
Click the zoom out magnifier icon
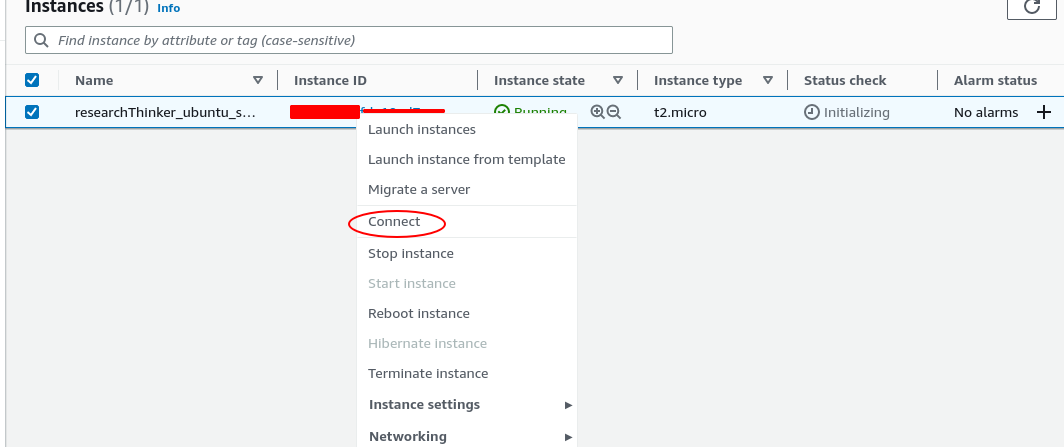[613, 112]
